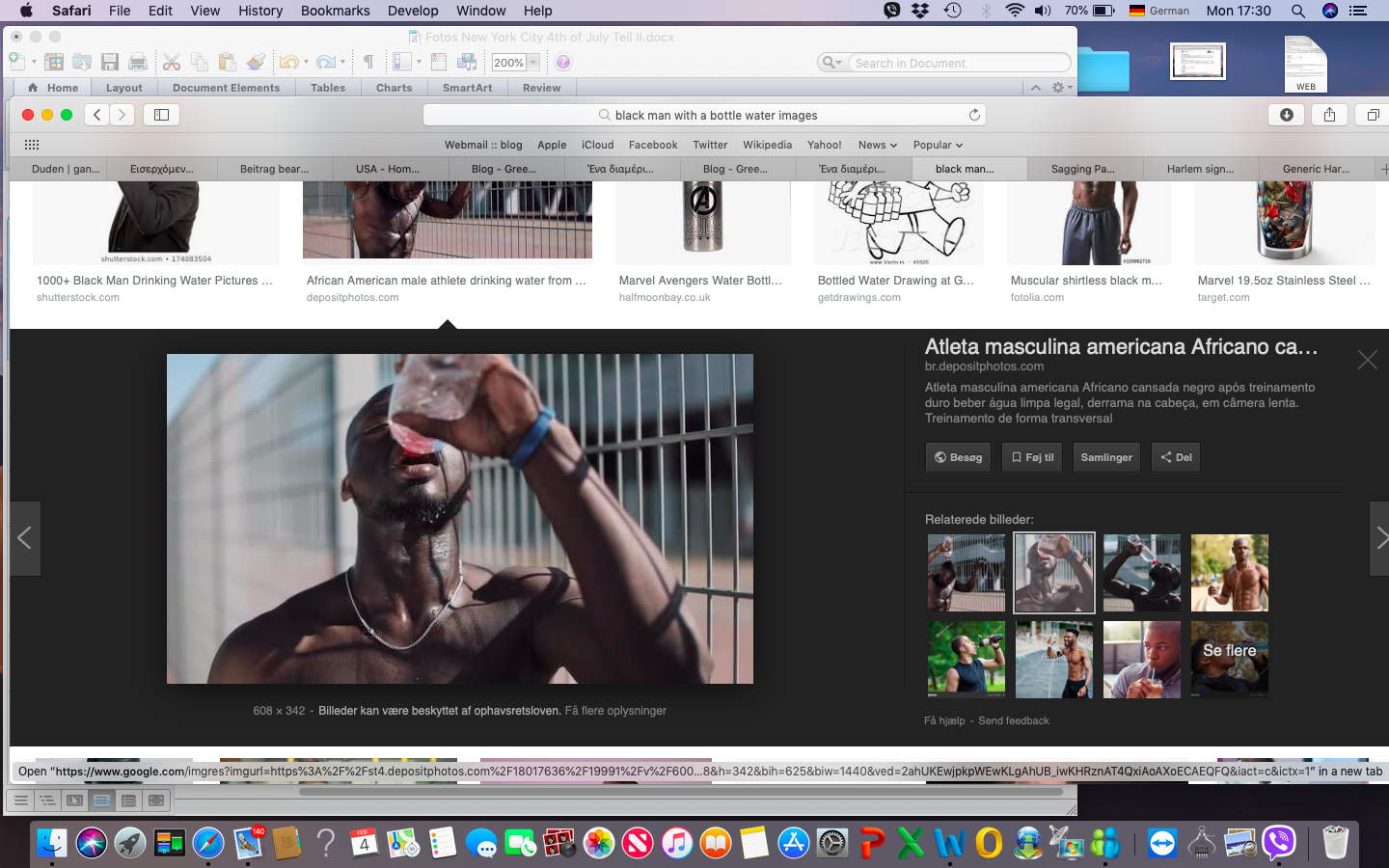Expand the News bookmarks folder
The width and height of the screenshot is (1389, 868).
877,145
